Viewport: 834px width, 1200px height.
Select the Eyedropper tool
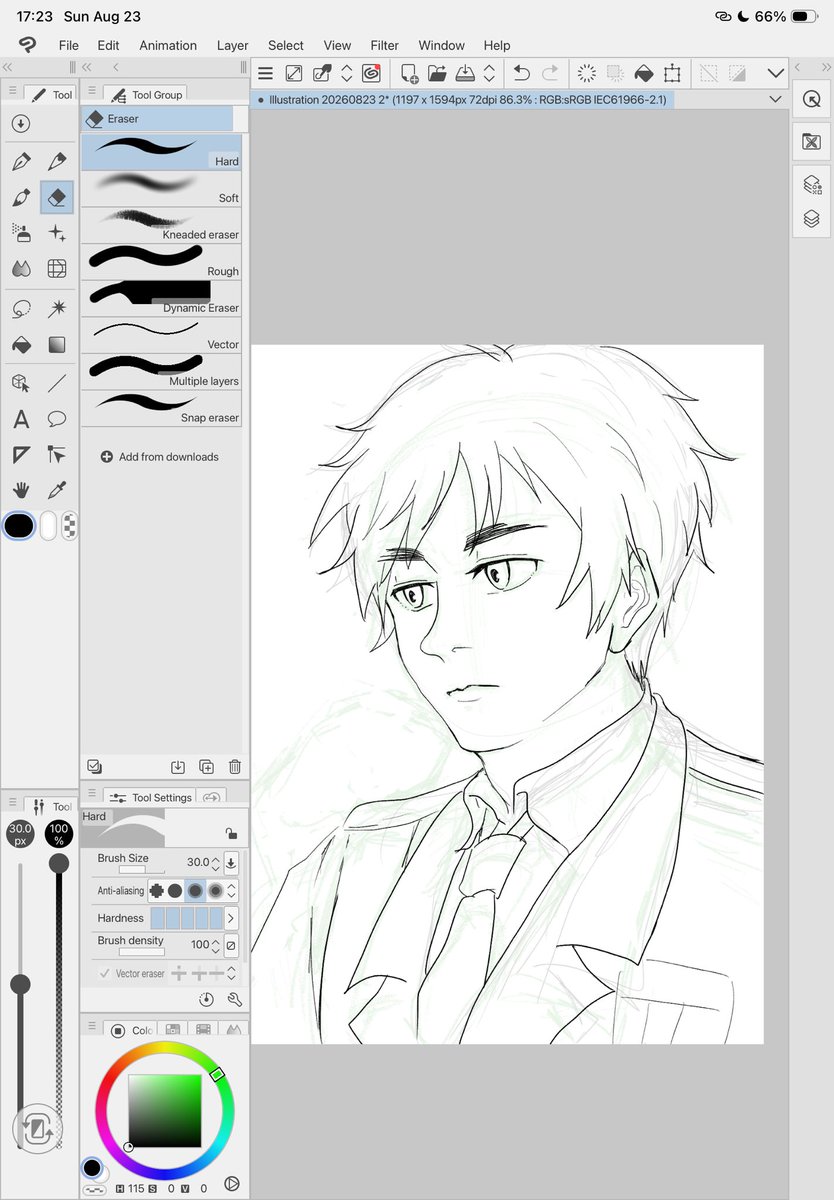pyautogui.click(x=57, y=490)
